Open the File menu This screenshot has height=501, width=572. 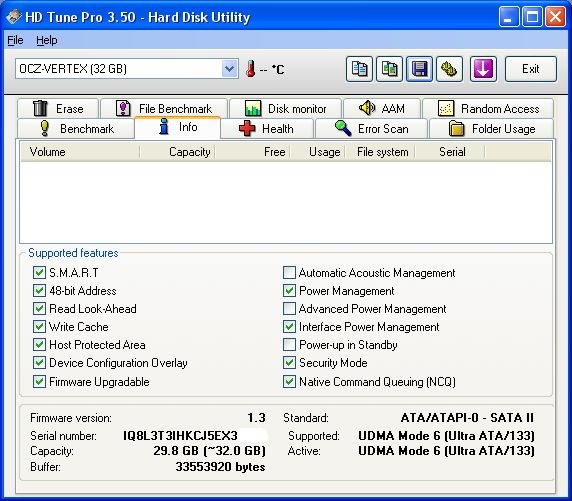pos(15,40)
